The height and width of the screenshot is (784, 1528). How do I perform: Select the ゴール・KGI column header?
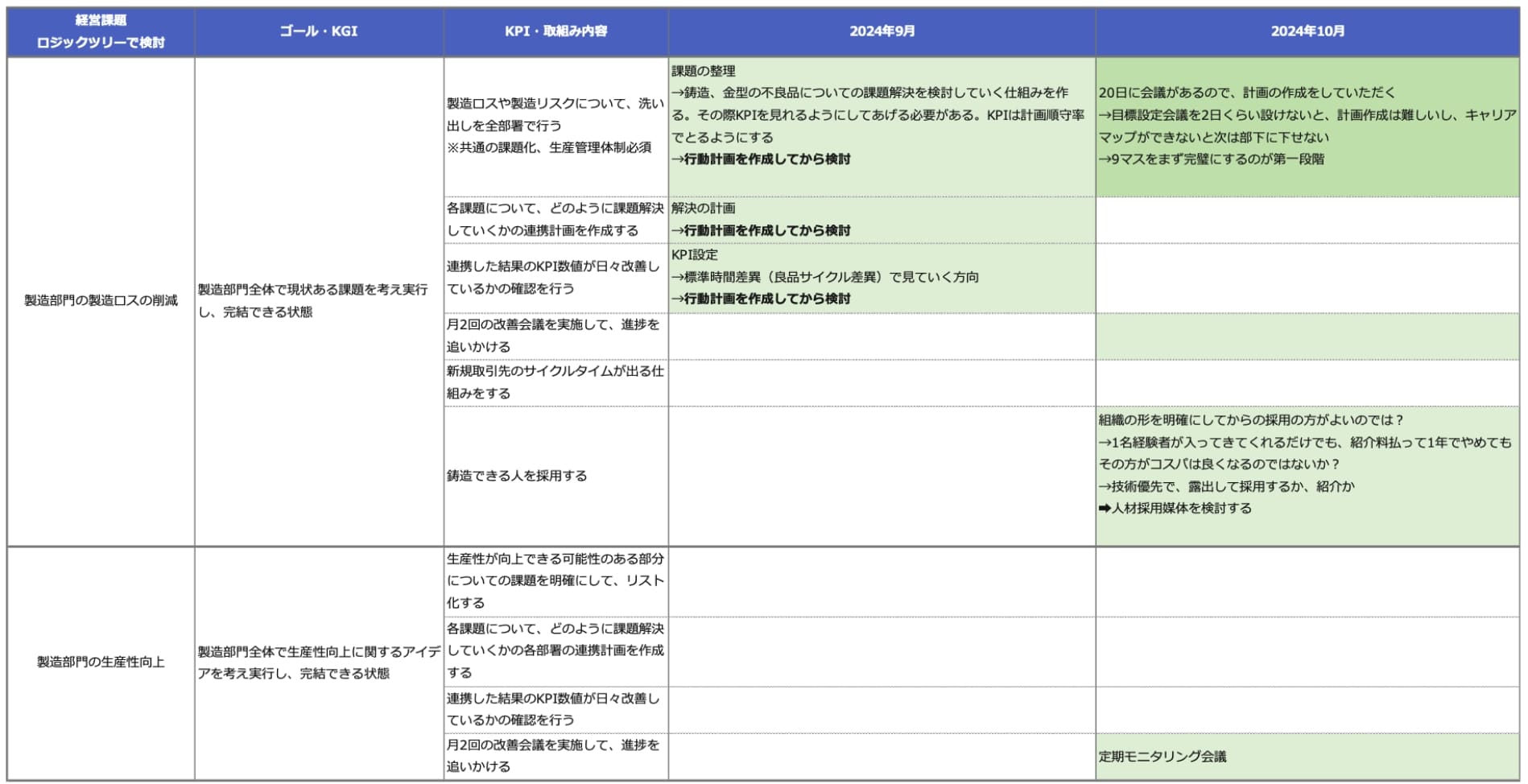tap(319, 32)
